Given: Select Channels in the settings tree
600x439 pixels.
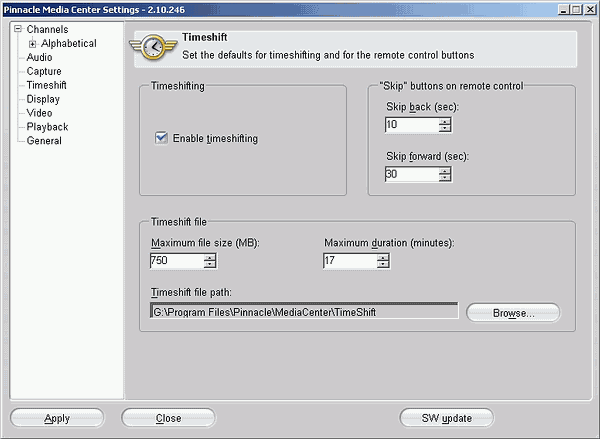Looking at the screenshot, I should [x=47, y=29].
